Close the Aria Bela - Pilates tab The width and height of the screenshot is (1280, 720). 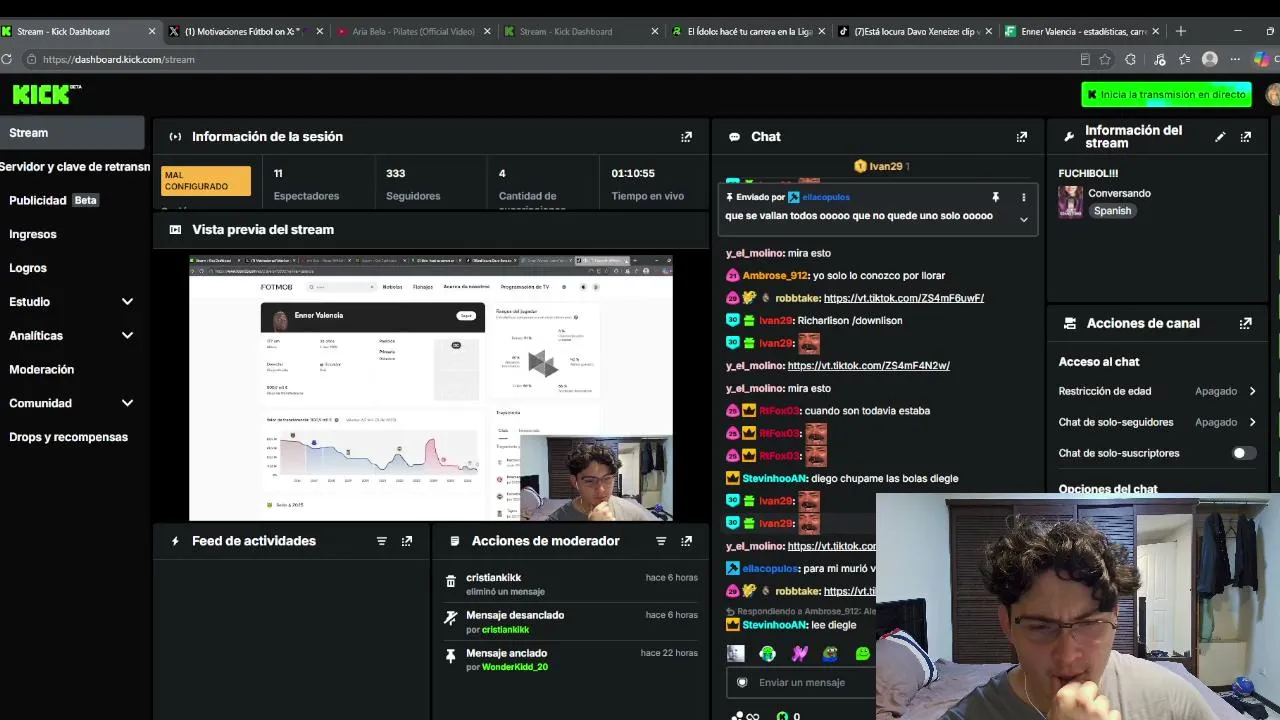487,31
